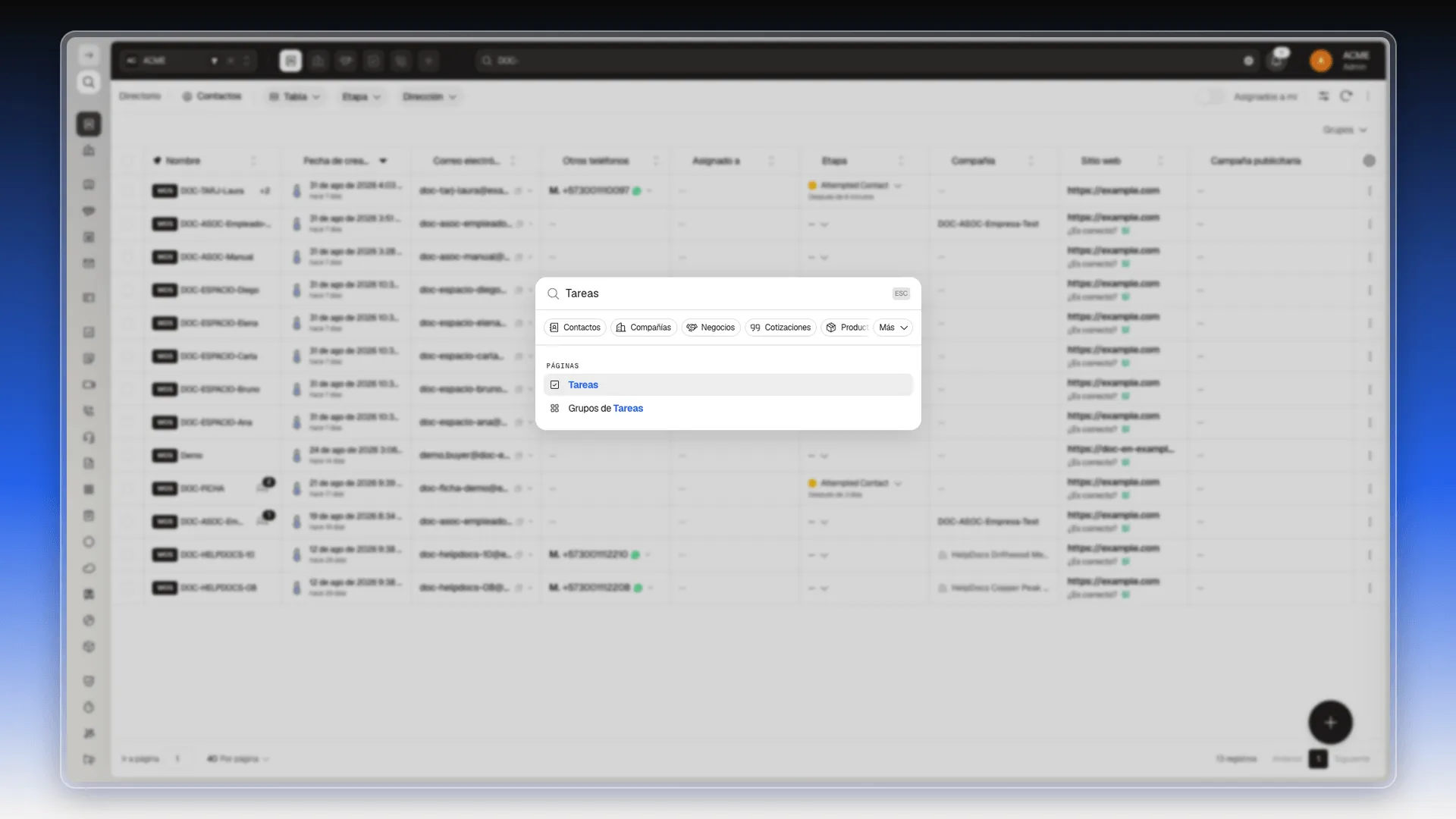Click the sidebar search icon
Viewport: 1456px width, 819px height.
(x=89, y=82)
